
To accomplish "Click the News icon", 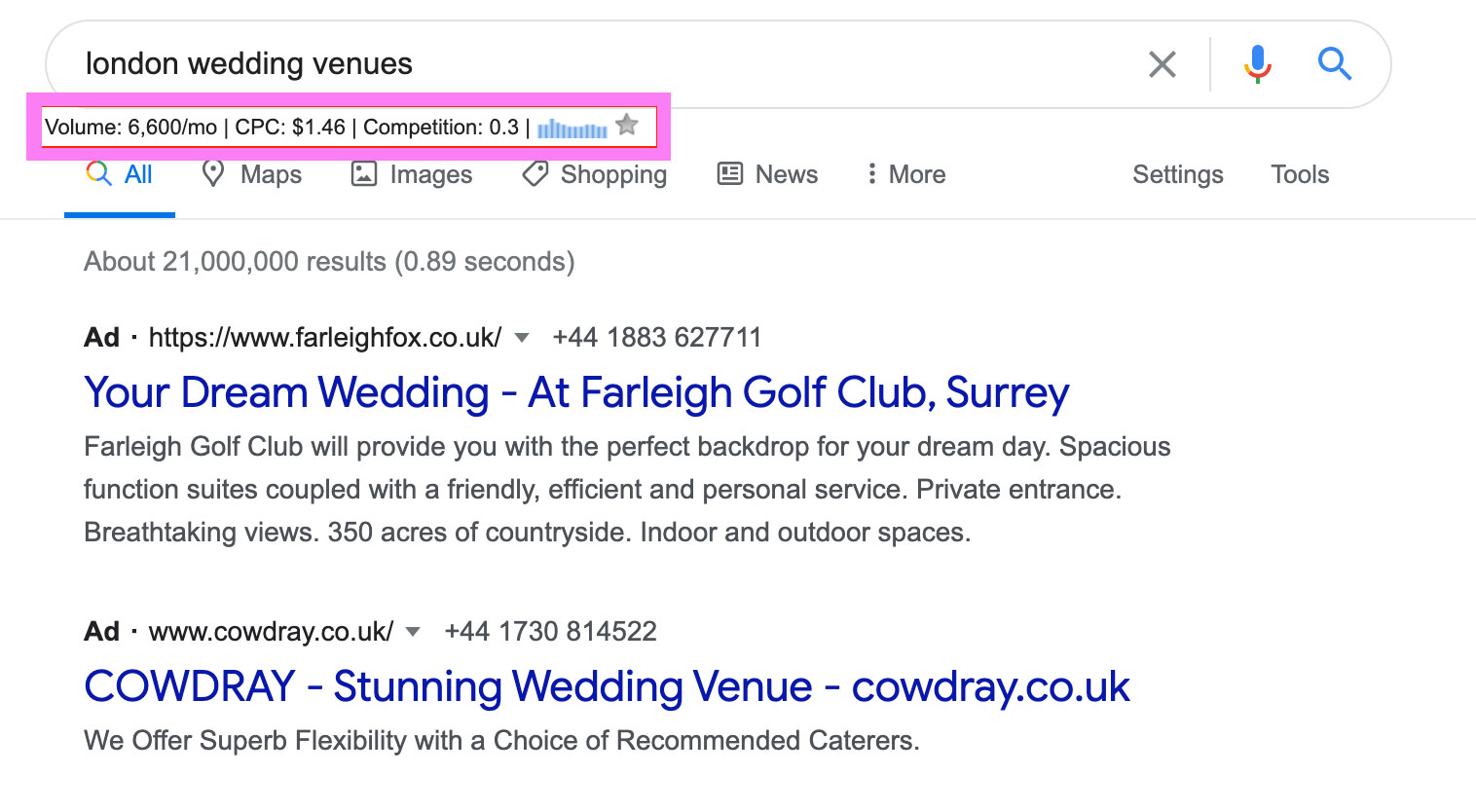I will [730, 173].
